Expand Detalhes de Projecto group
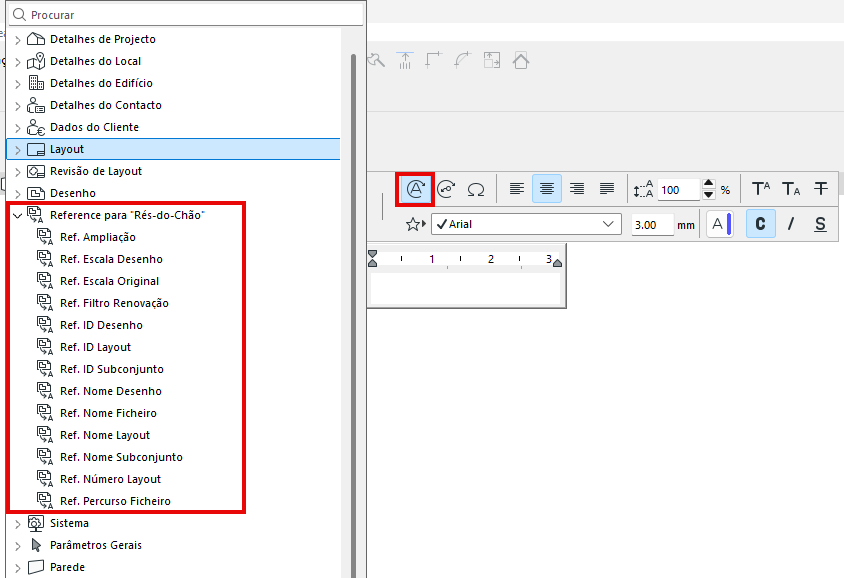The image size is (844, 578). click(18, 40)
